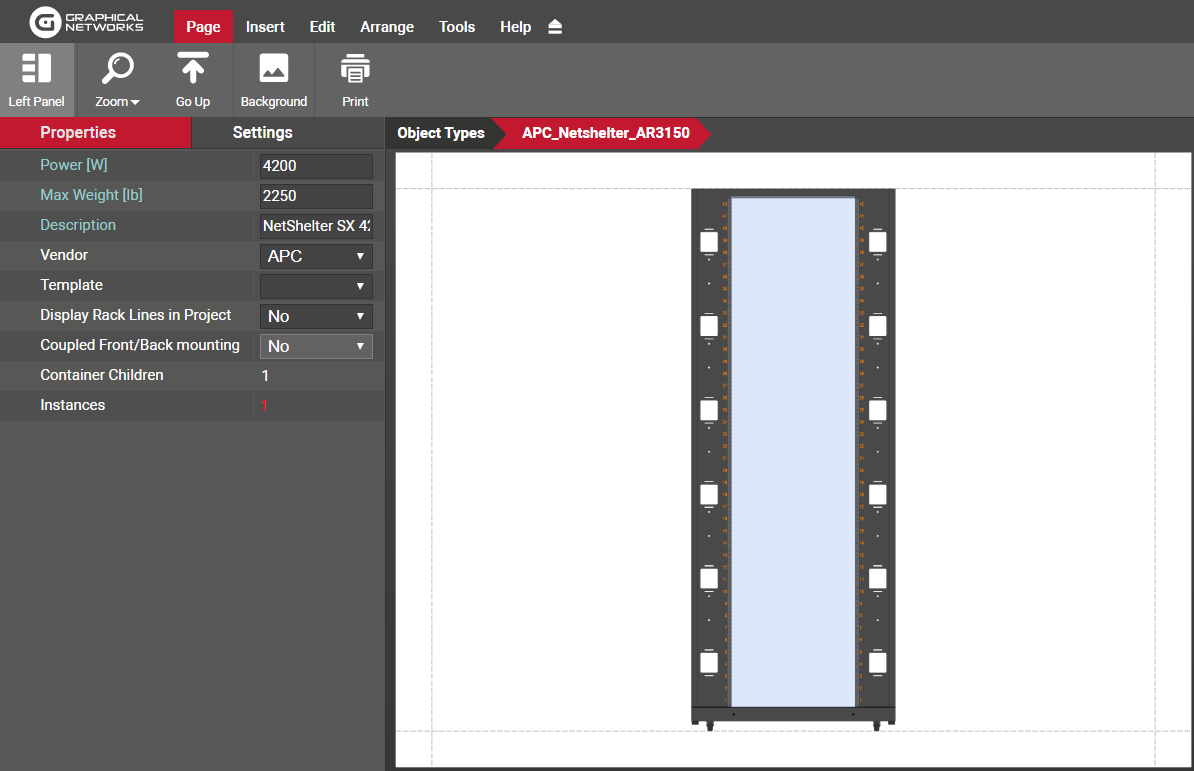The height and width of the screenshot is (771, 1194).
Task: Click the Graphical Networks logo
Action: [x=86, y=21]
